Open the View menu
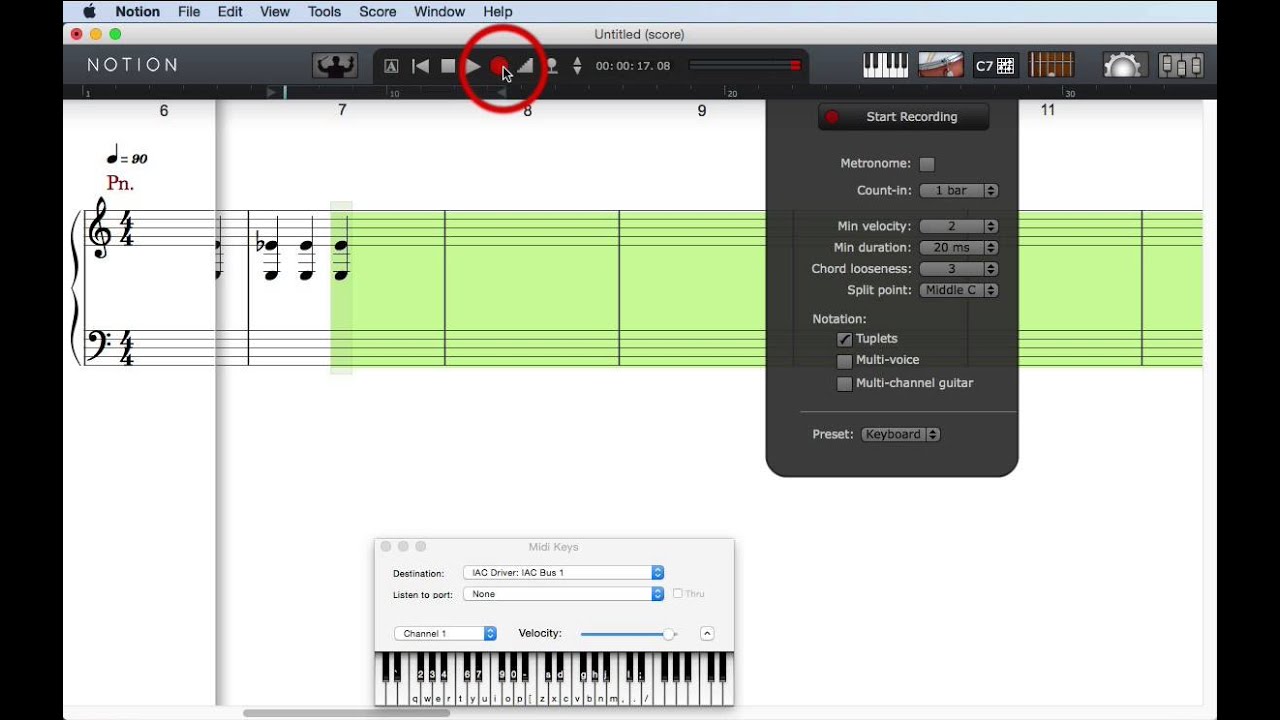This screenshot has width=1280, height=720. tap(274, 12)
